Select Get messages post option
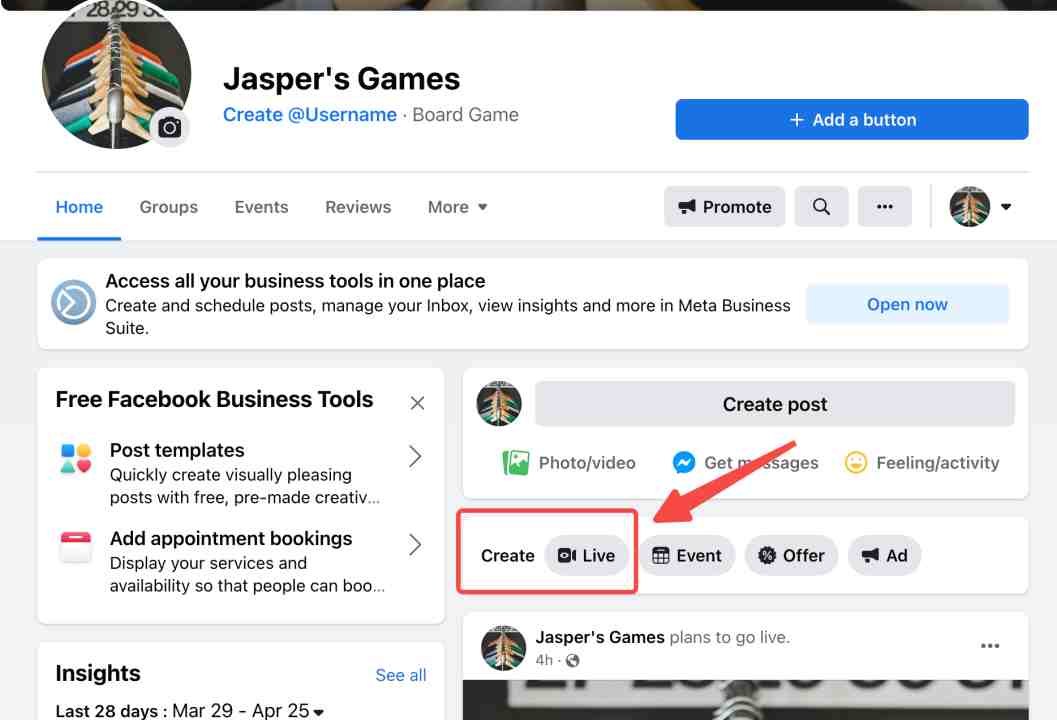1057x720 pixels. click(x=746, y=462)
